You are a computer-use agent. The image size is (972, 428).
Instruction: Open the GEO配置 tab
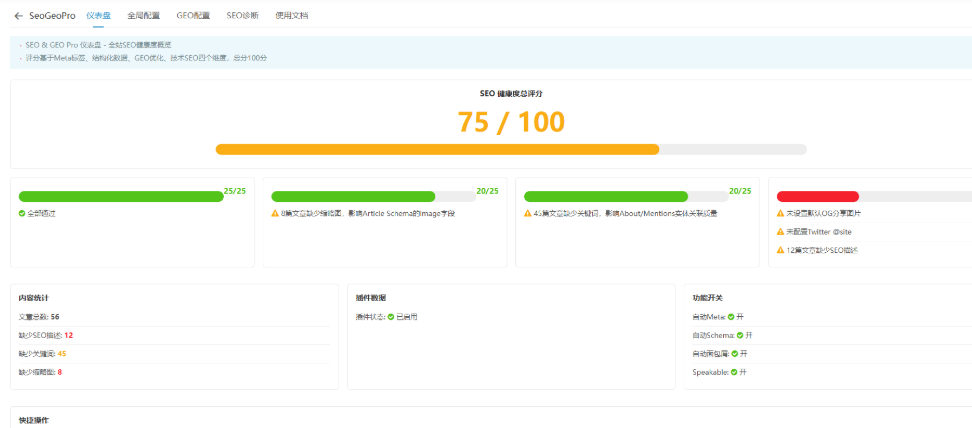pyautogui.click(x=193, y=16)
